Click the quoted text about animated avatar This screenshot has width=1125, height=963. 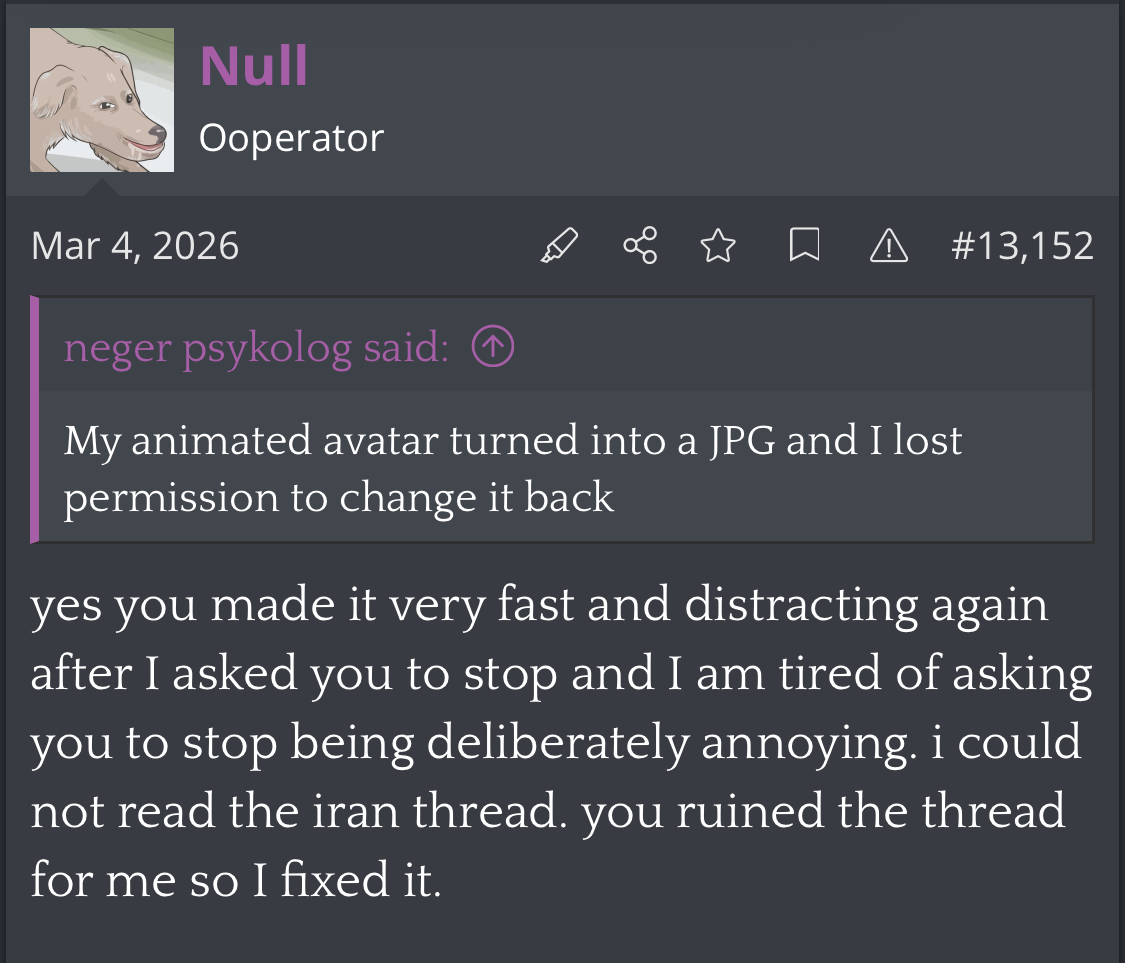click(x=513, y=469)
